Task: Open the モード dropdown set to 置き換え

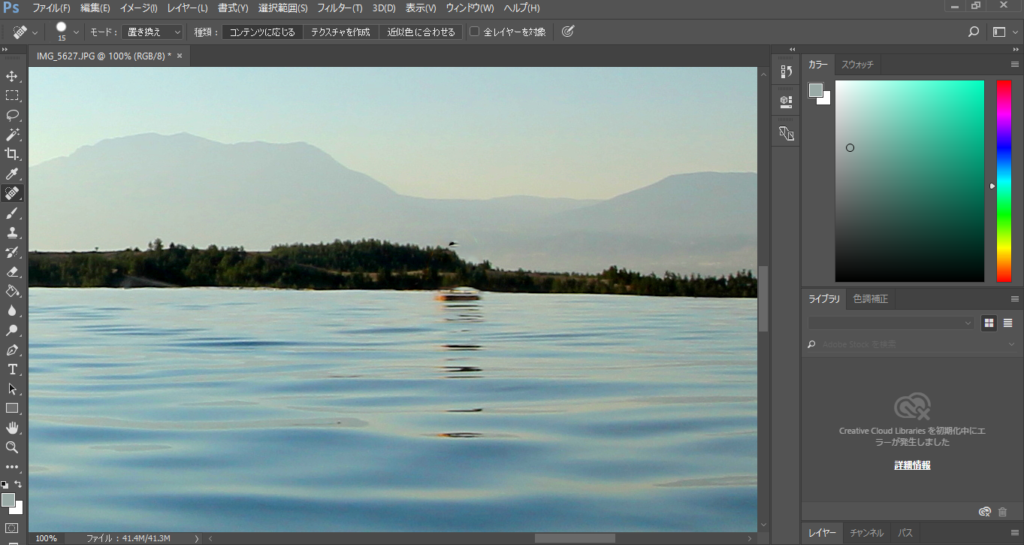Action: click(153, 32)
